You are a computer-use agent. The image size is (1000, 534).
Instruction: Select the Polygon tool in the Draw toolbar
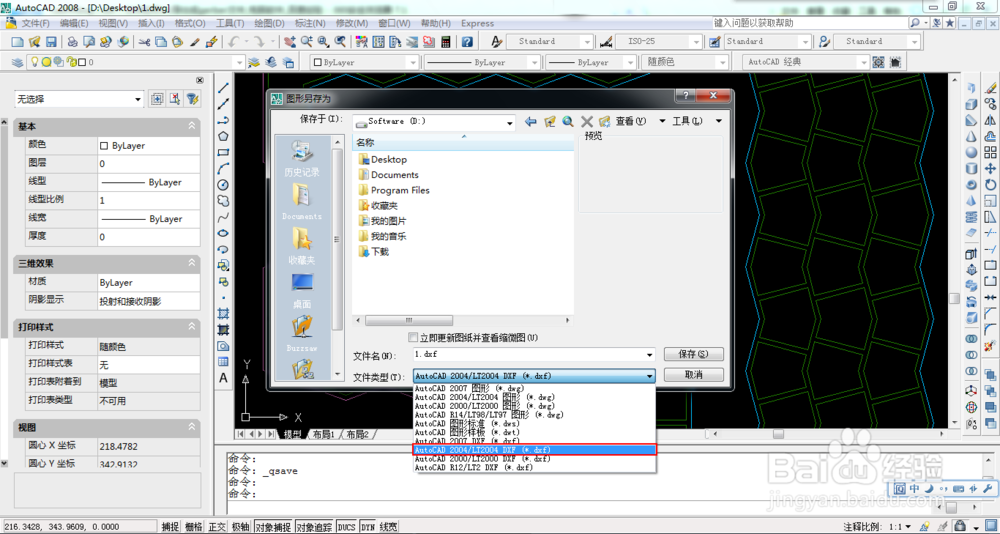[x=223, y=136]
